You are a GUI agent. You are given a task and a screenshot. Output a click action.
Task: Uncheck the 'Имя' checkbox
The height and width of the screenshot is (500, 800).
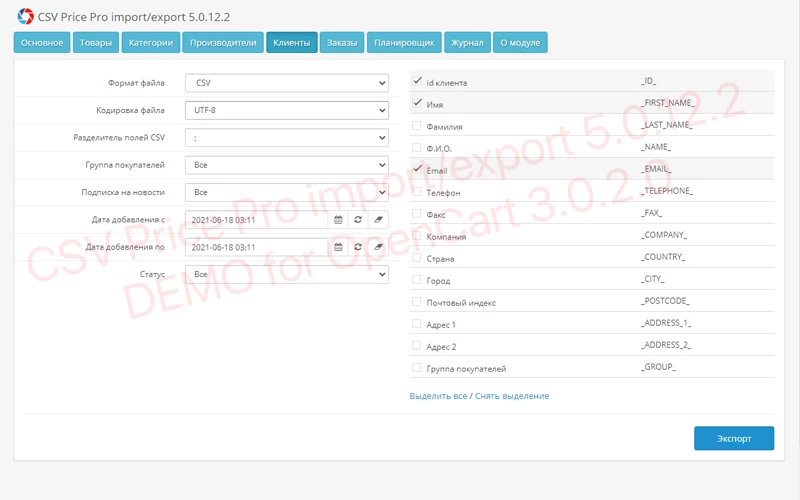pos(417,103)
